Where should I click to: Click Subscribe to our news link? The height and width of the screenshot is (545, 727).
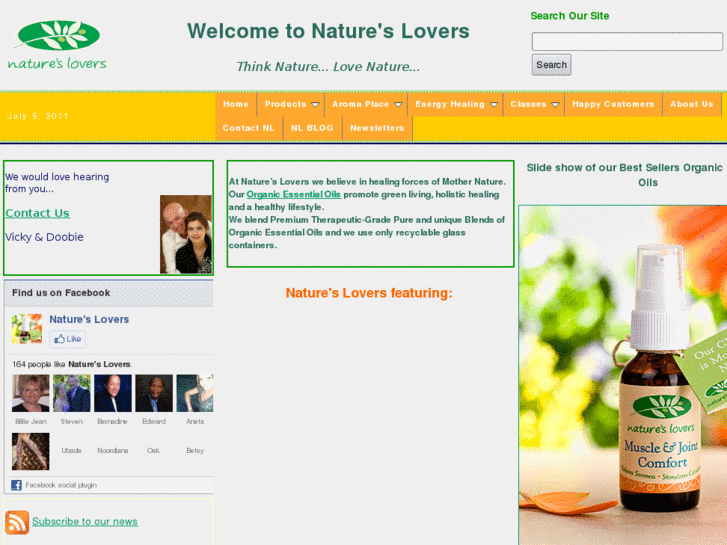point(85,522)
